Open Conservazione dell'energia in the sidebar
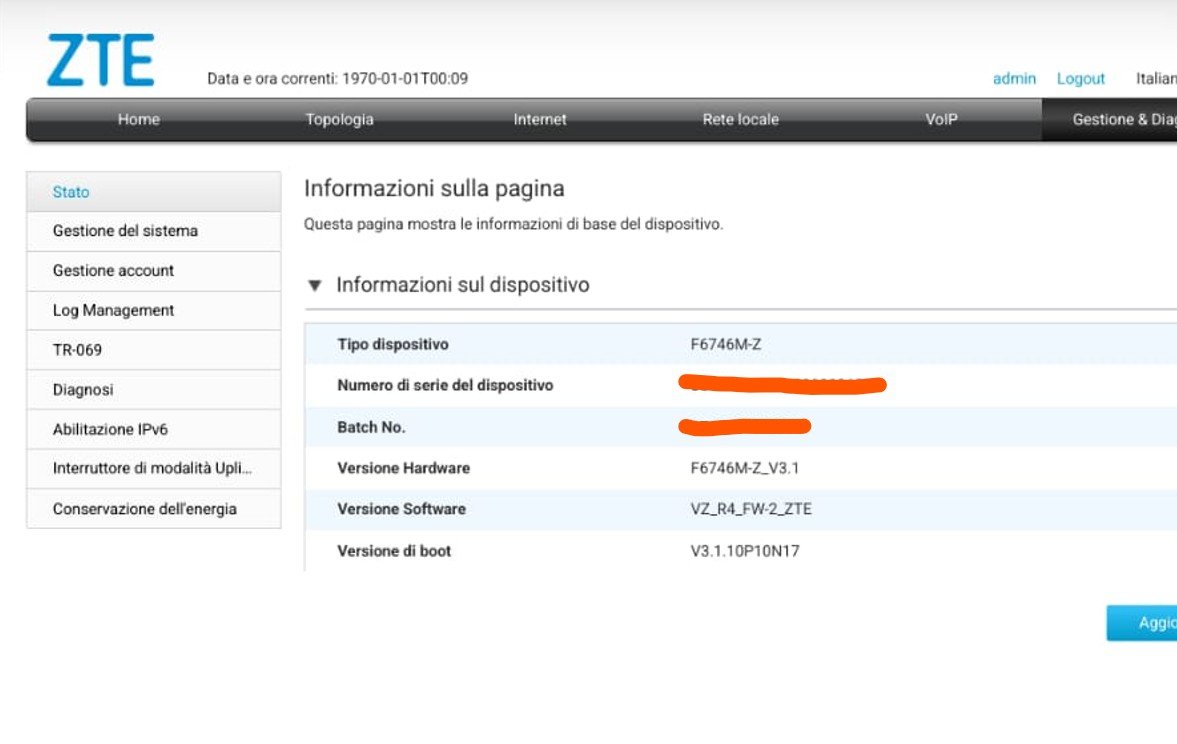This screenshot has height=744, width=1177. [x=144, y=509]
